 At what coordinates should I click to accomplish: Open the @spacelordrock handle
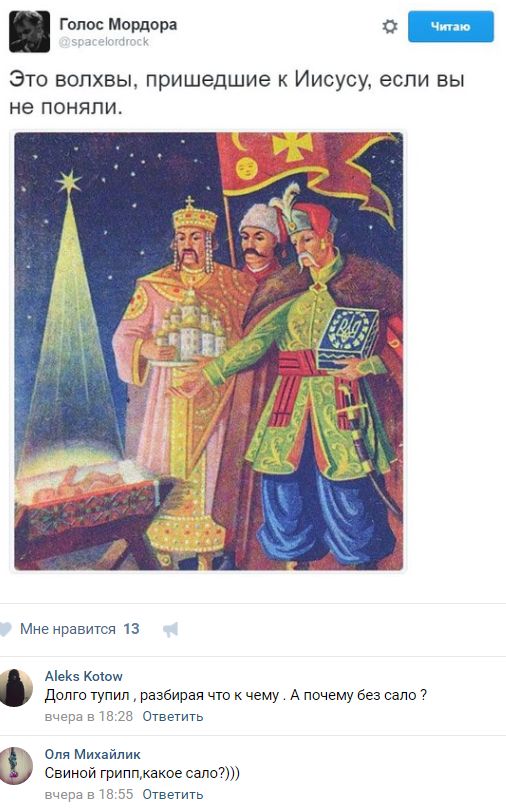tap(104, 42)
